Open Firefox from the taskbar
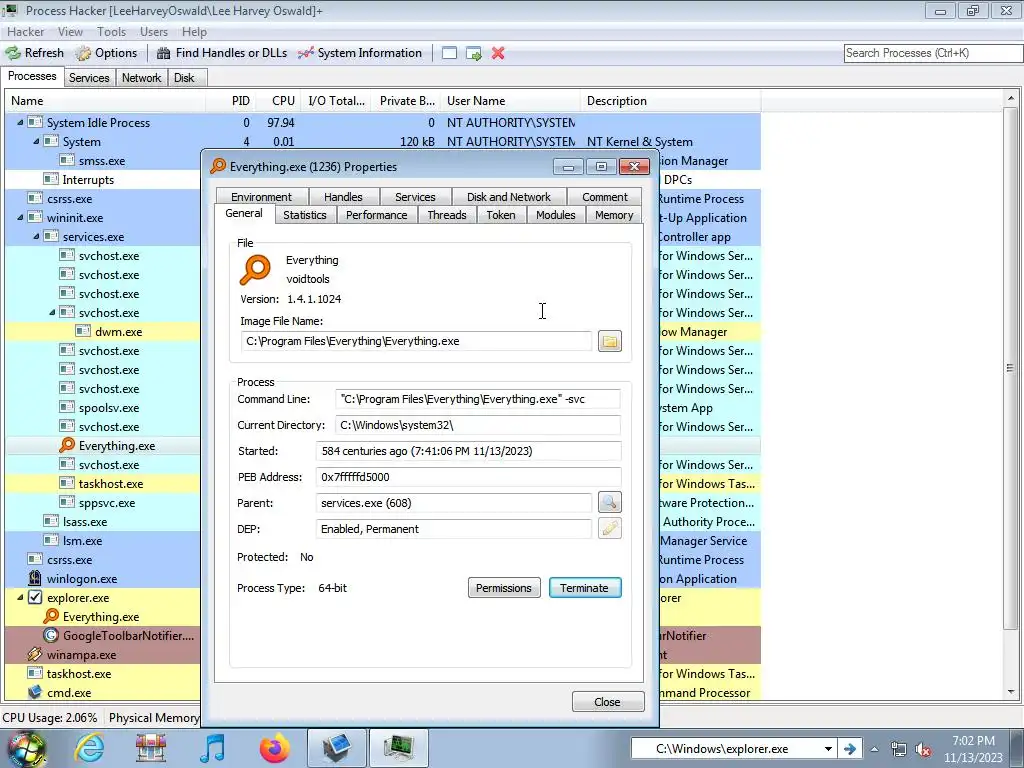1024x768 pixels. point(274,748)
